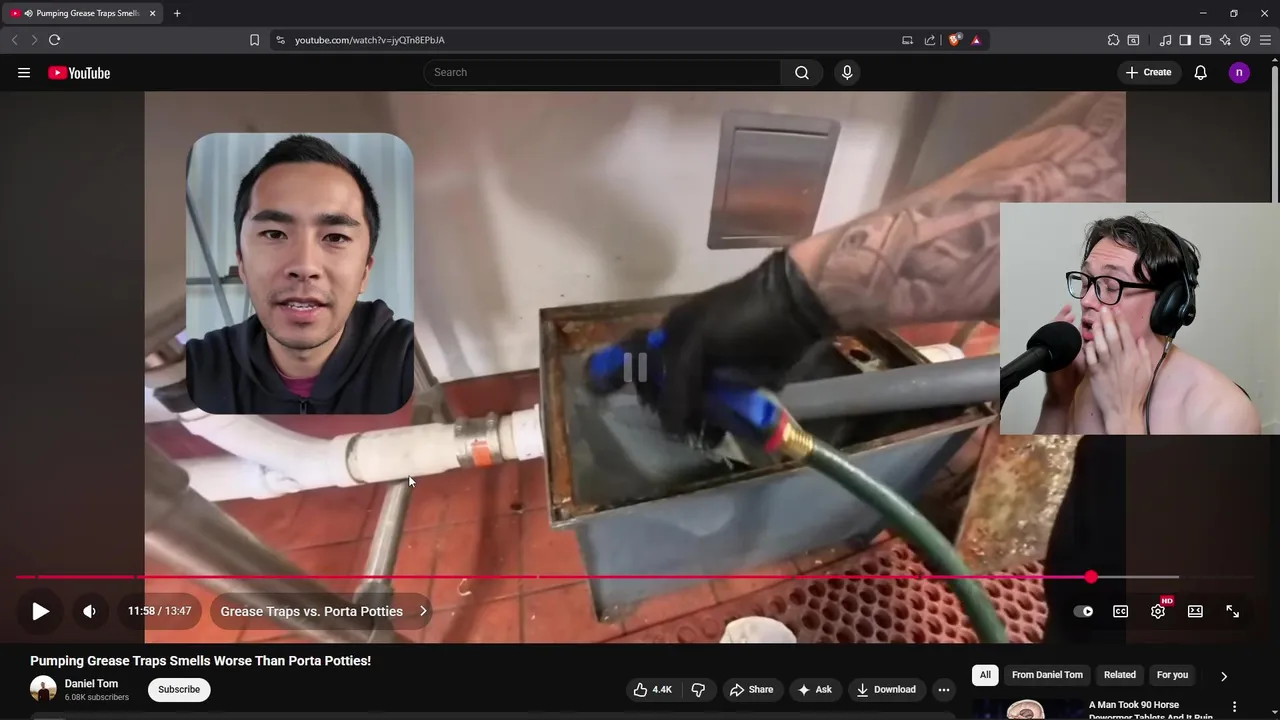Open more actions ellipsis menu

click(x=943, y=689)
